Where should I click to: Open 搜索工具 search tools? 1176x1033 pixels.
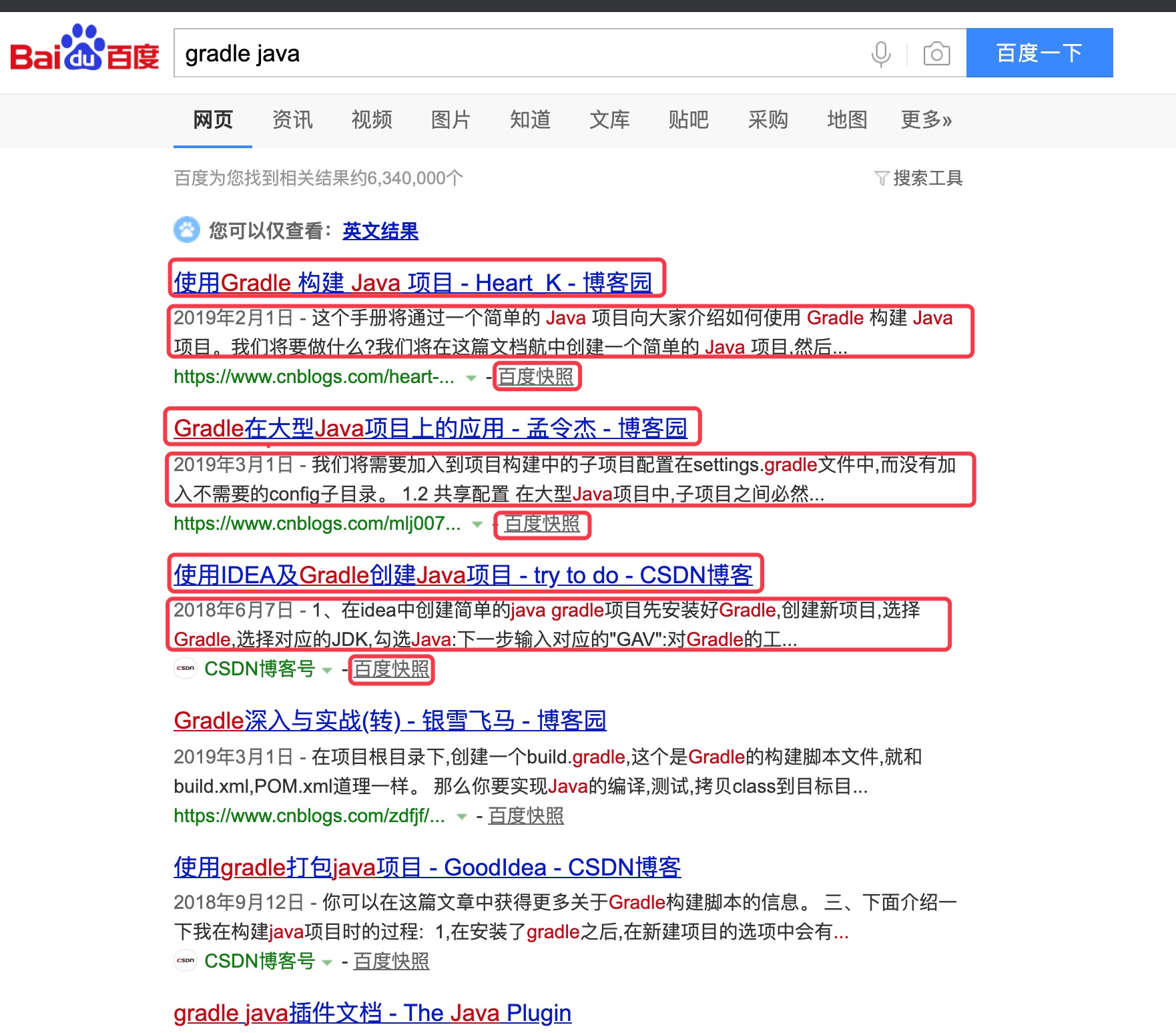pos(928,178)
